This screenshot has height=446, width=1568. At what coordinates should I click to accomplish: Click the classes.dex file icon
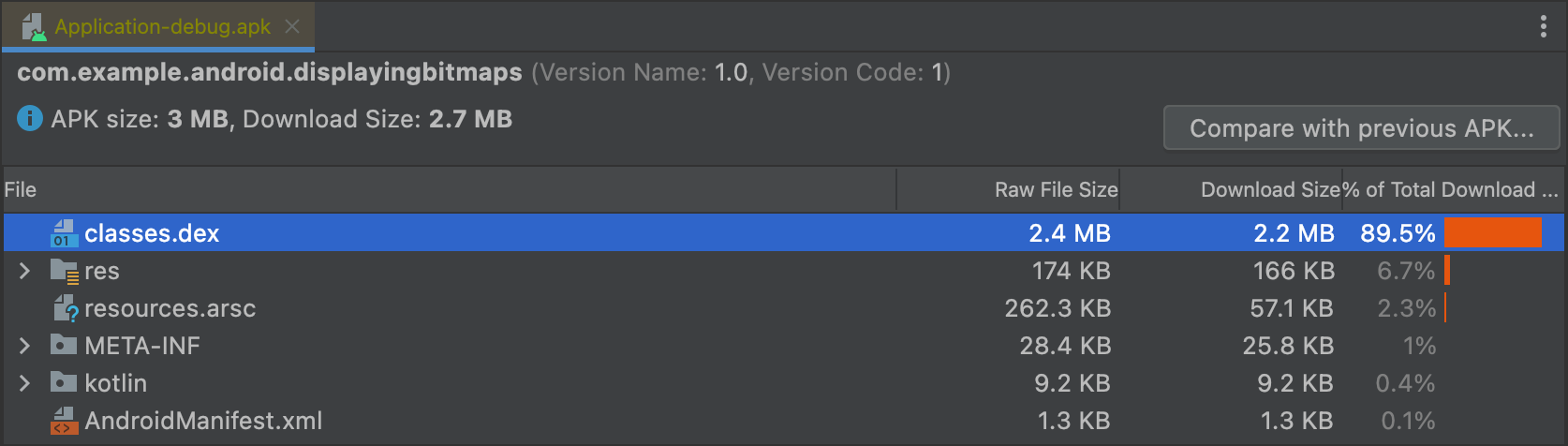63,233
